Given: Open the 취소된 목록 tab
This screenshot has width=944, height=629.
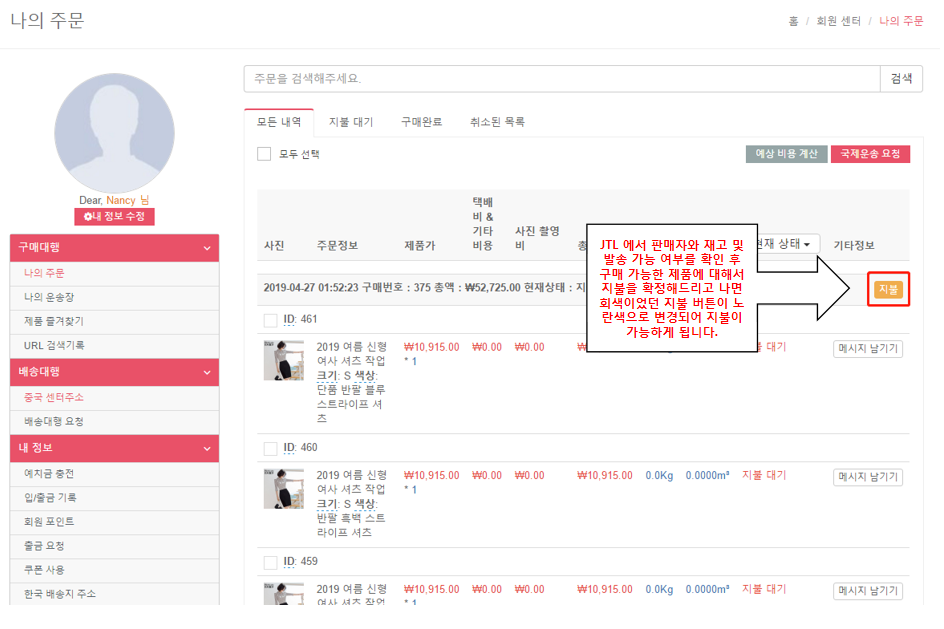Looking at the screenshot, I should pos(497,122).
